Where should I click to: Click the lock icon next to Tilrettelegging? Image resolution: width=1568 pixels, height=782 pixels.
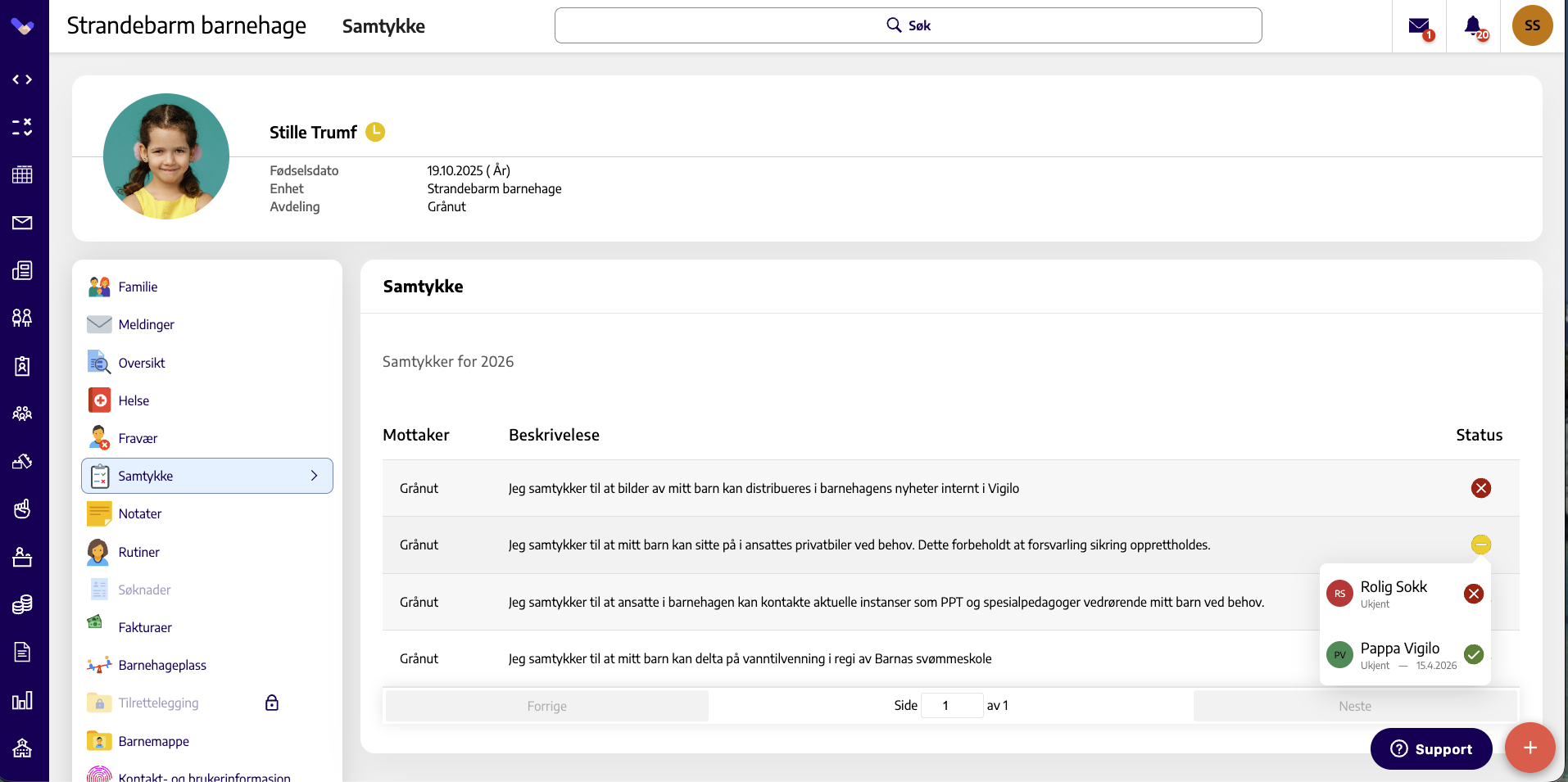click(272, 703)
